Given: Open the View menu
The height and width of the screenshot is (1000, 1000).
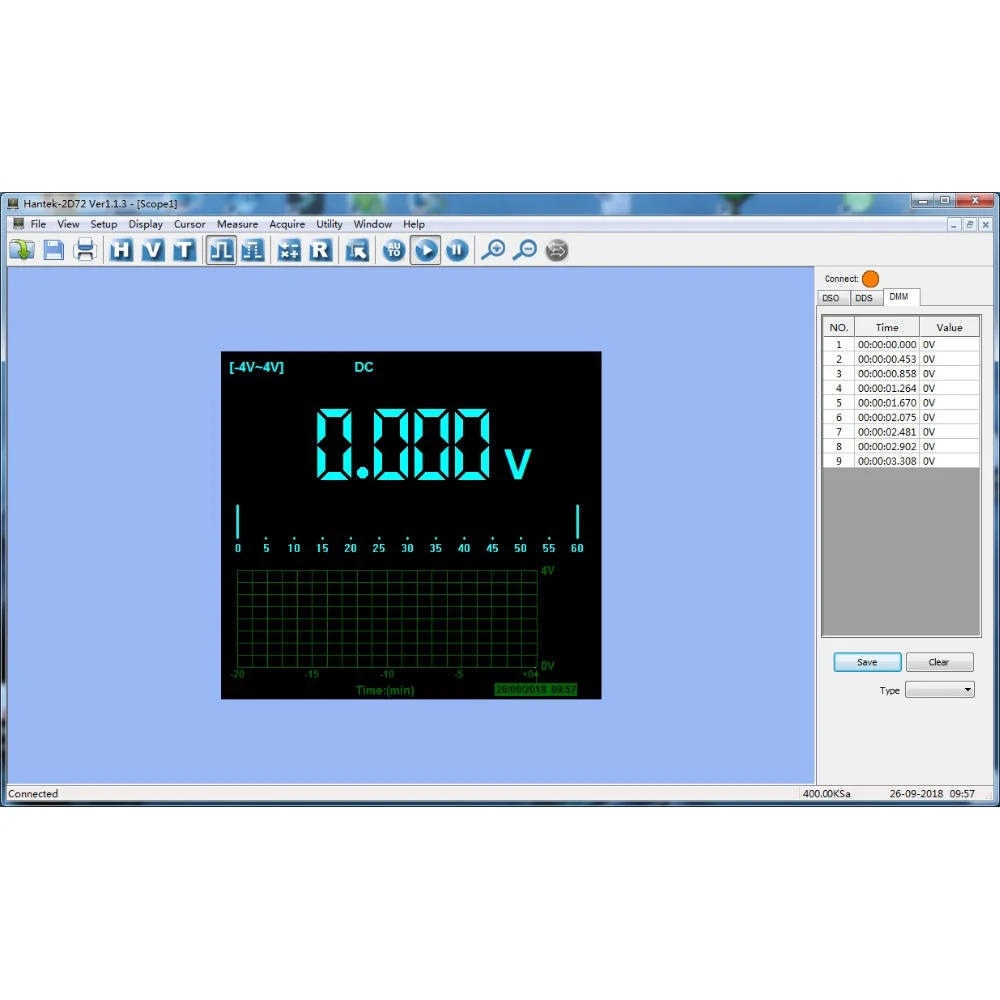Looking at the screenshot, I should (68, 224).
